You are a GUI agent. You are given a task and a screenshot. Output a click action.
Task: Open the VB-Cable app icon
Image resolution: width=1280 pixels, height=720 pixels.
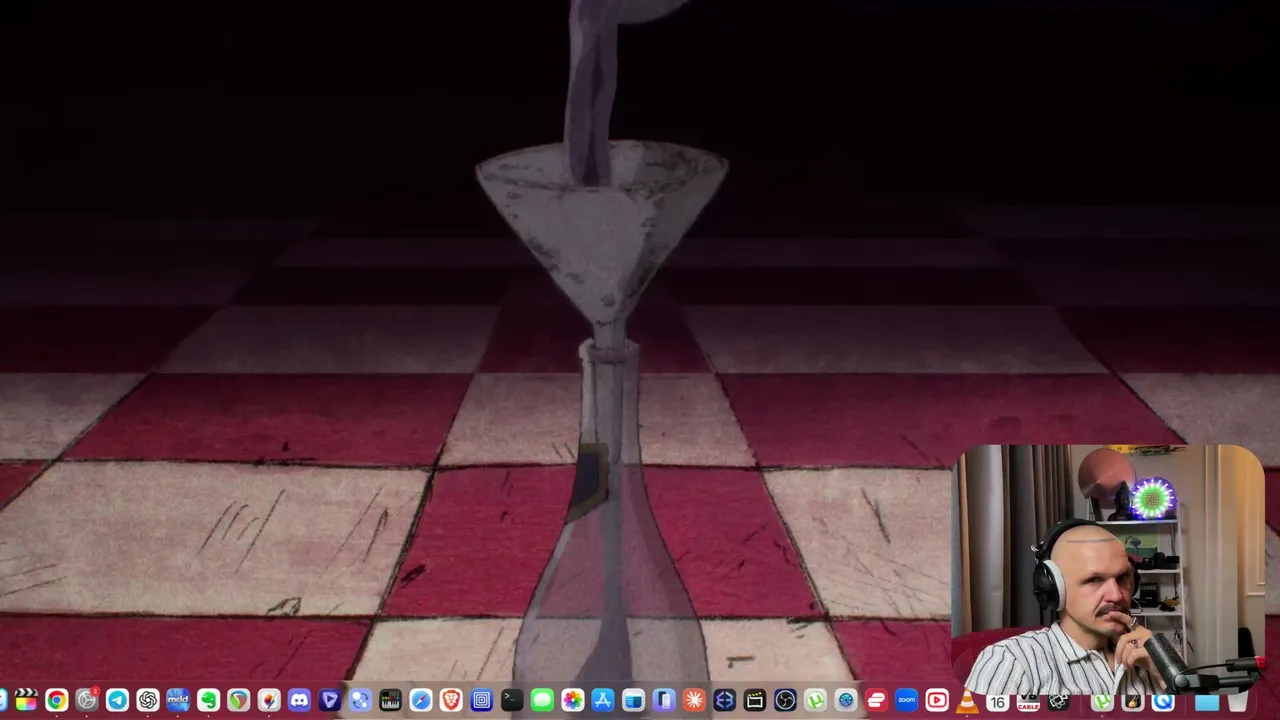pos(1028,701)
